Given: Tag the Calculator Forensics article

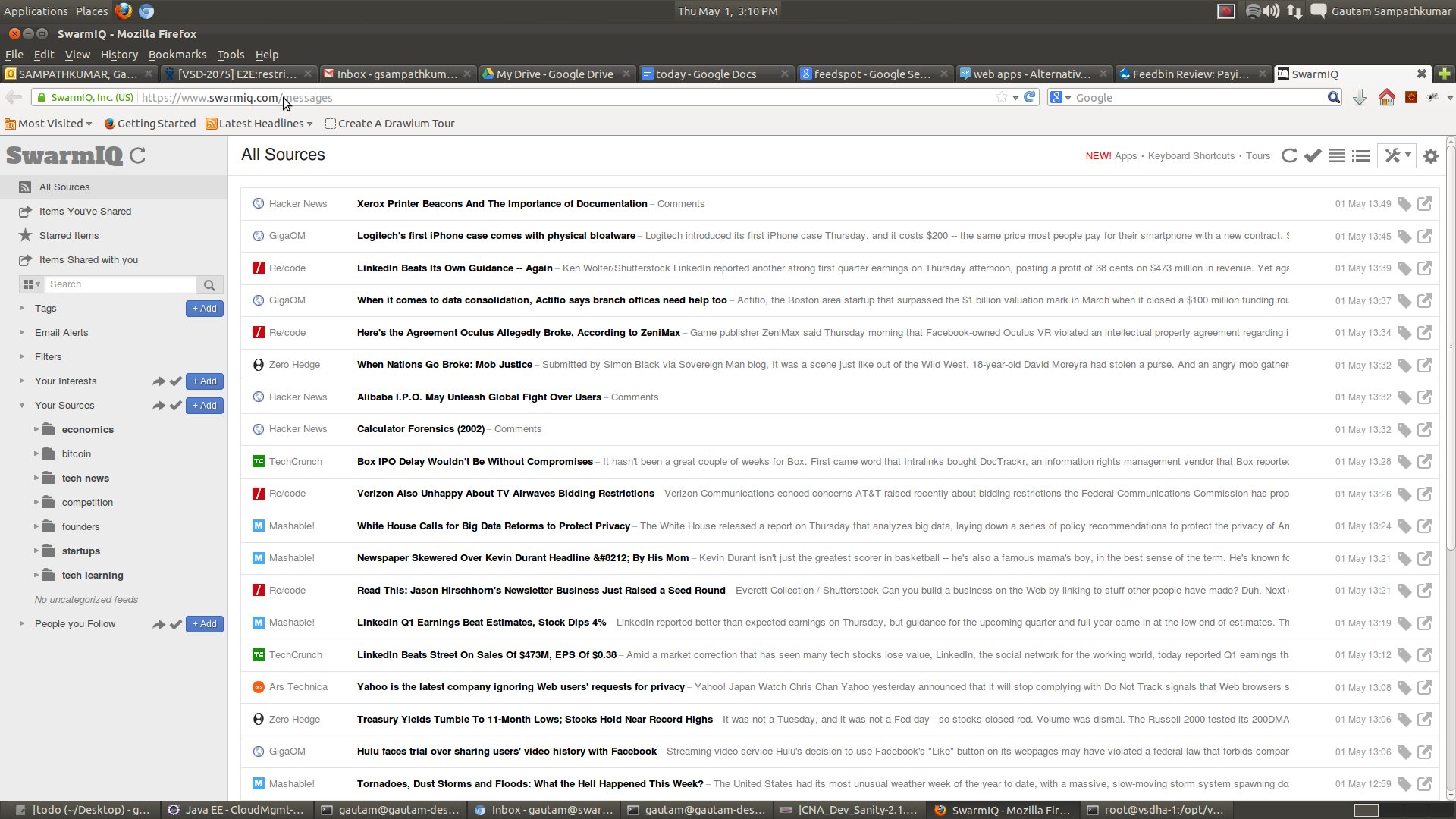Looking at the screenshot, I should pos(1404,430).
